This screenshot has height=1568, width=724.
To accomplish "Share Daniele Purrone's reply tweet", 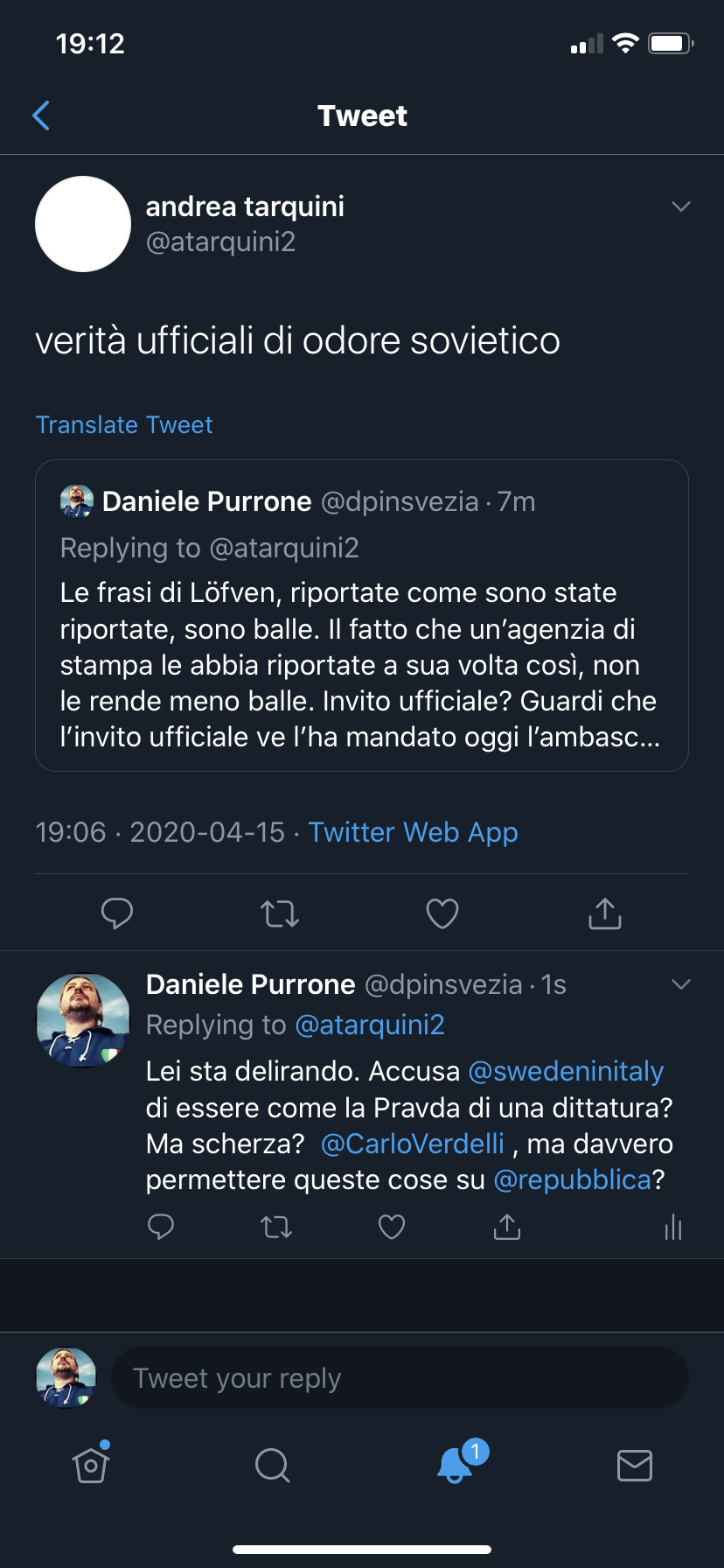I will (x=507, y=1227).
